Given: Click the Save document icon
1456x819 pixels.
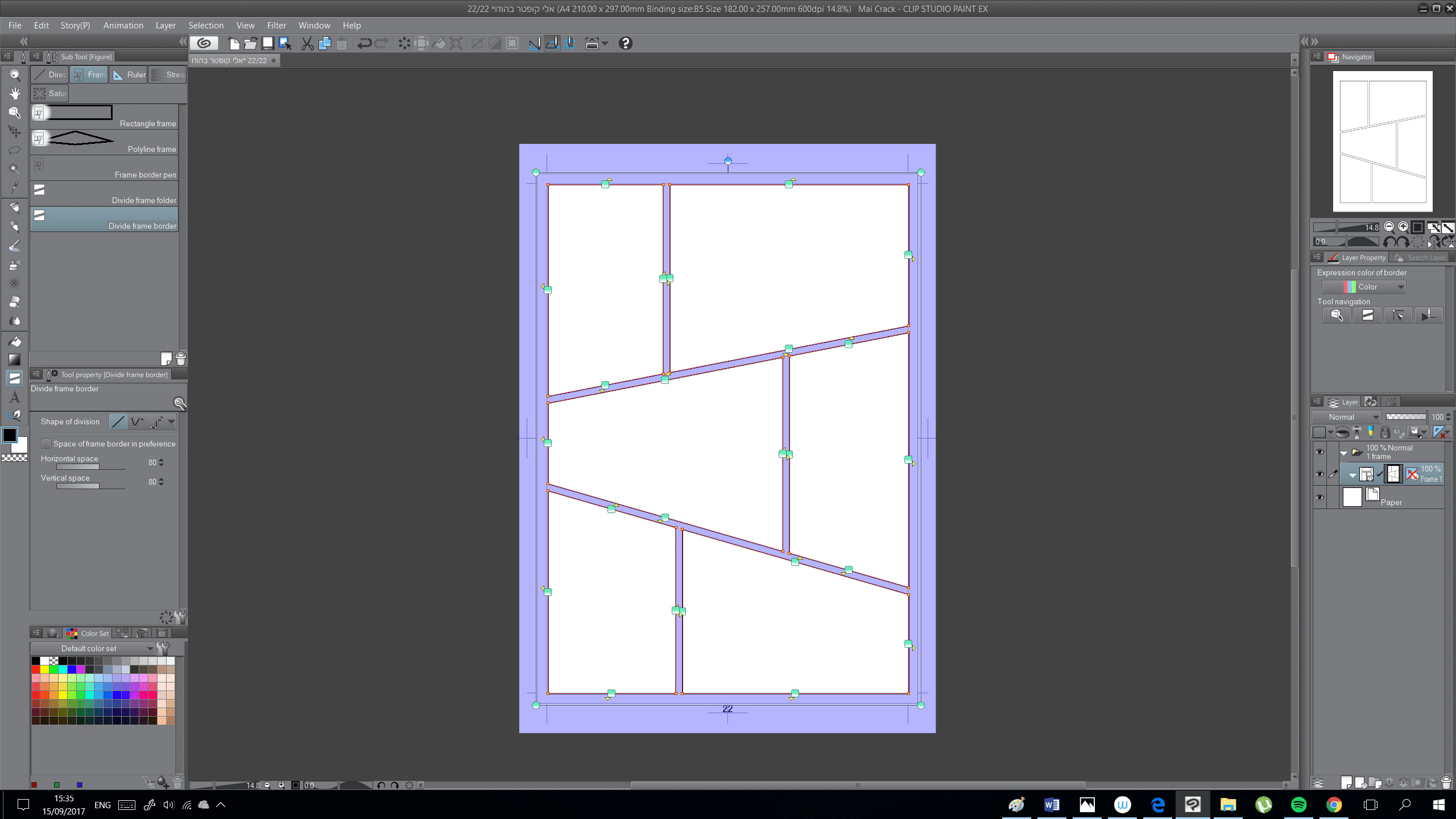Looking at the screenshot, I should (x=268, y=43).
